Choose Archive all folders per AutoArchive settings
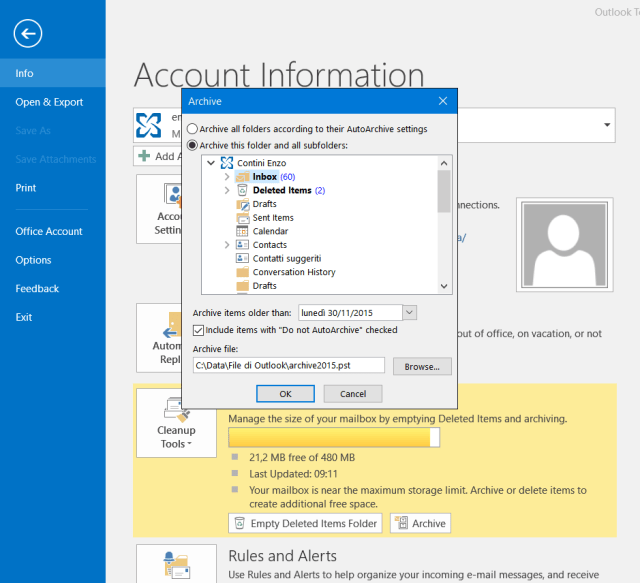Viewport: 640px width, 583px height. [193, 129]
